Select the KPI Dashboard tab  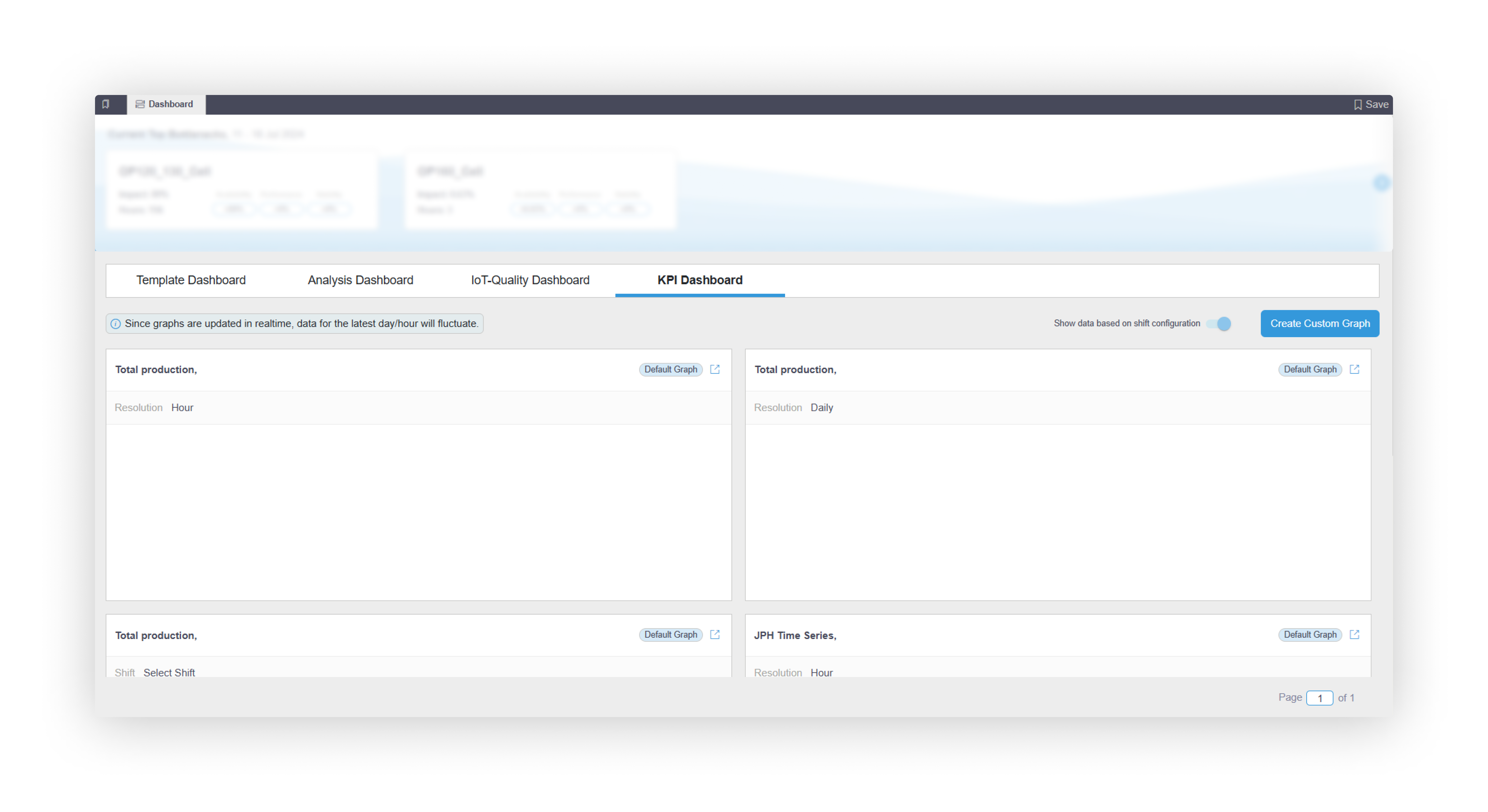(x=700, y=280)
